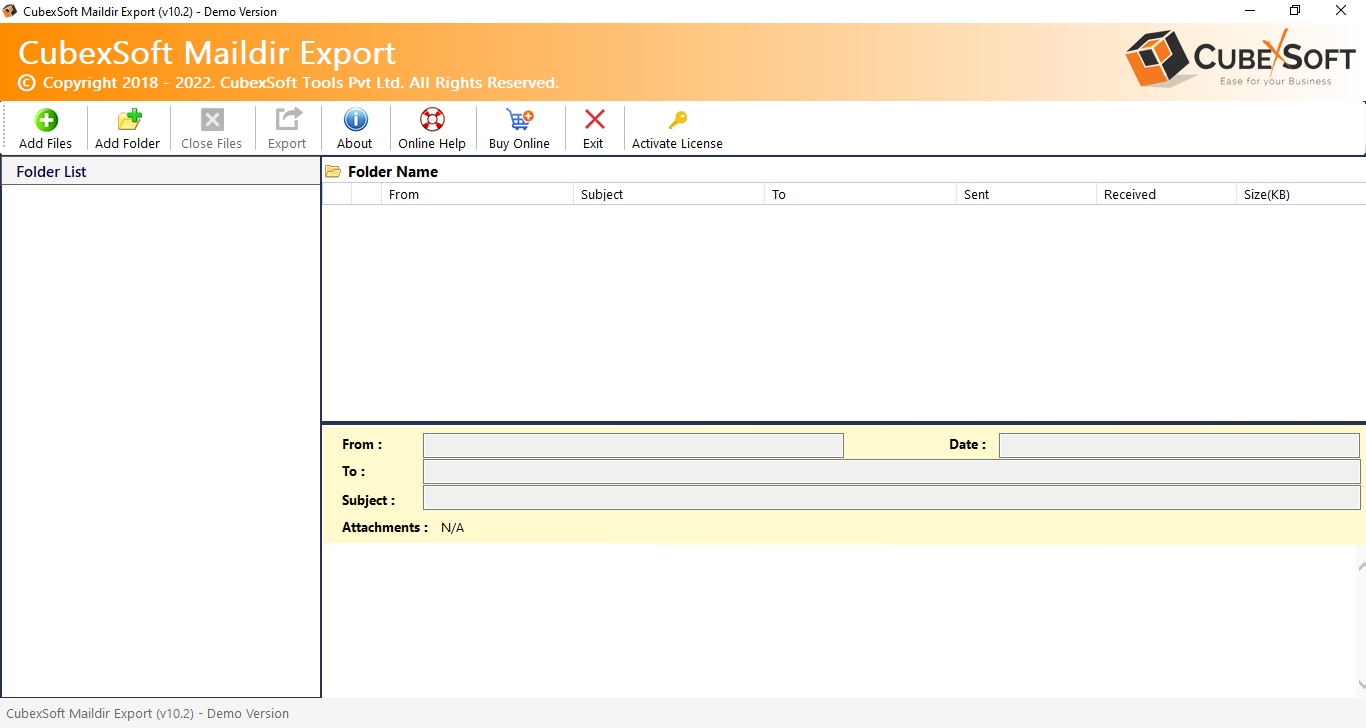Click the Buy Online cart icon
This screenshot has height=728, width=1366.
click(518, 121)
